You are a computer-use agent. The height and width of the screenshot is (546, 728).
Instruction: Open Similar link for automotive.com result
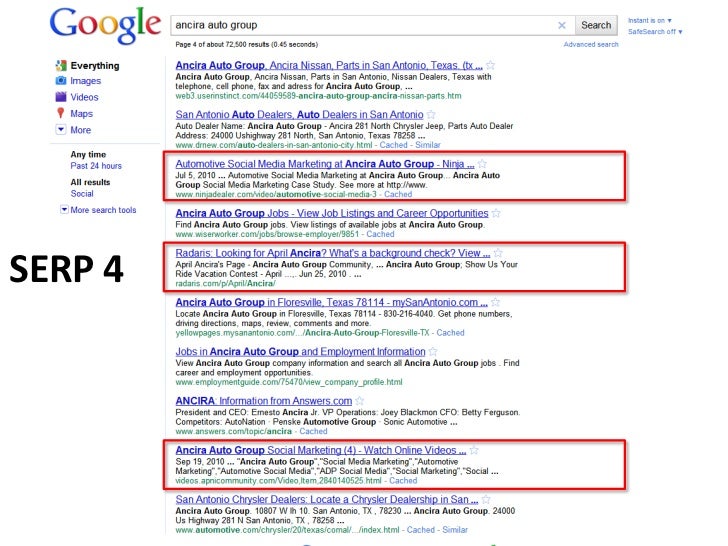coord(455,530)
